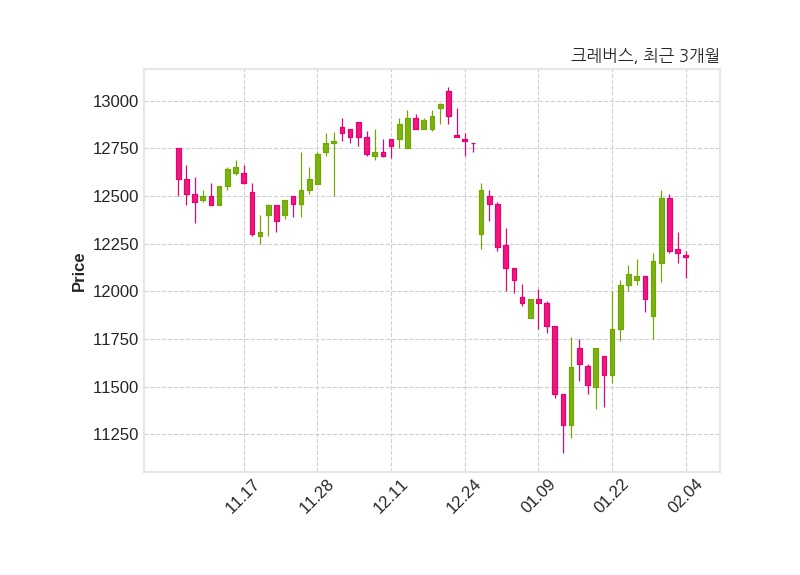The image size is (800, 575).
Task: Select the 11250 y-axis tick label
Action: click(x=113, y=435)
